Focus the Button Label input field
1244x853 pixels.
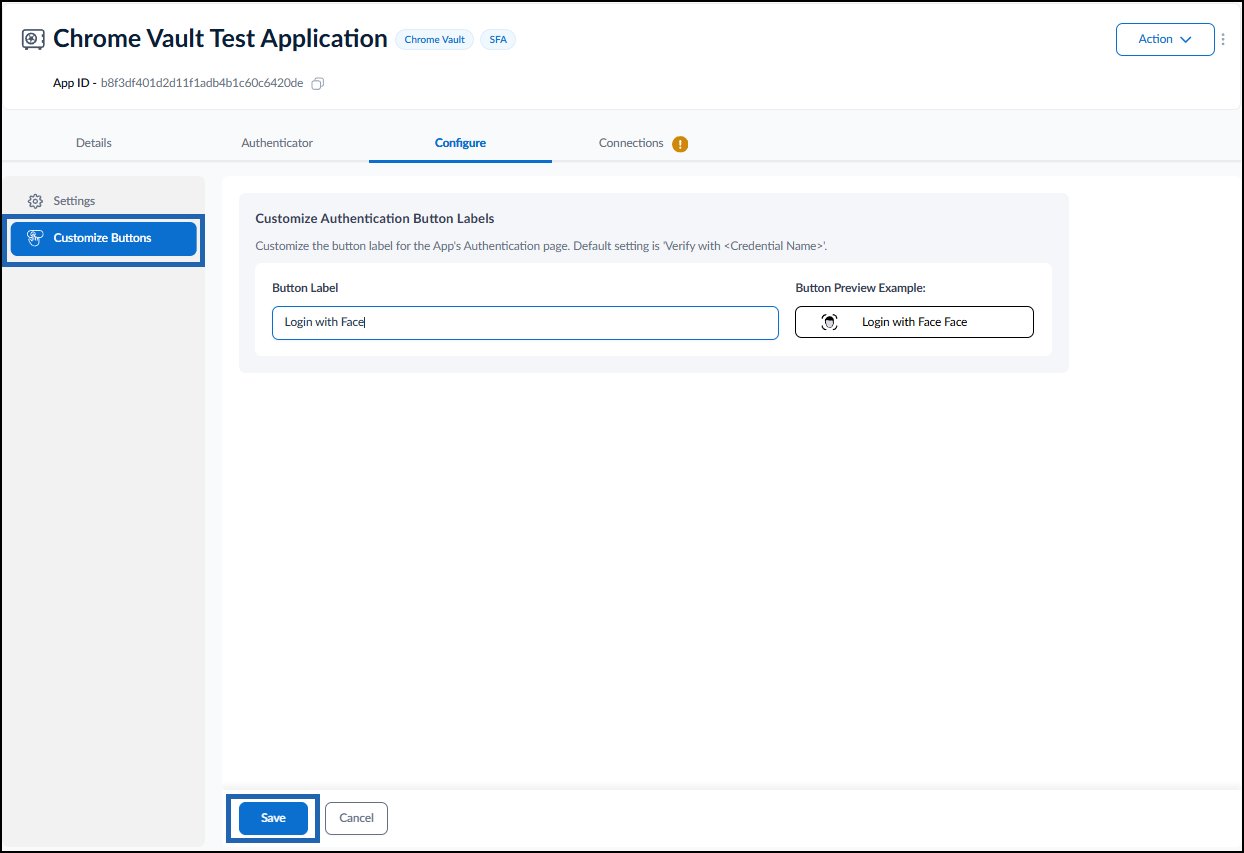525,323
